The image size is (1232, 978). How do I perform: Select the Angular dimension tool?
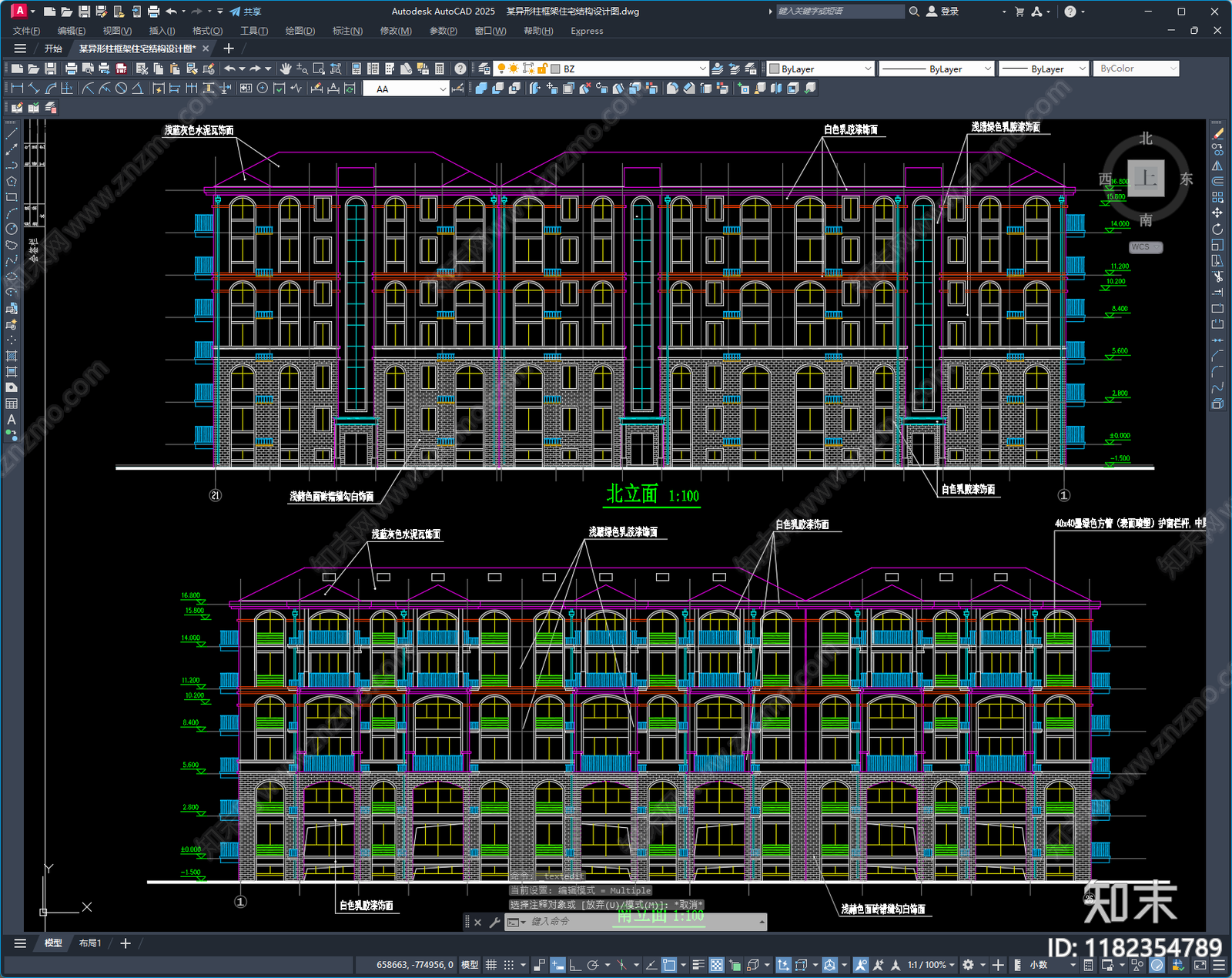pos(137,89)
